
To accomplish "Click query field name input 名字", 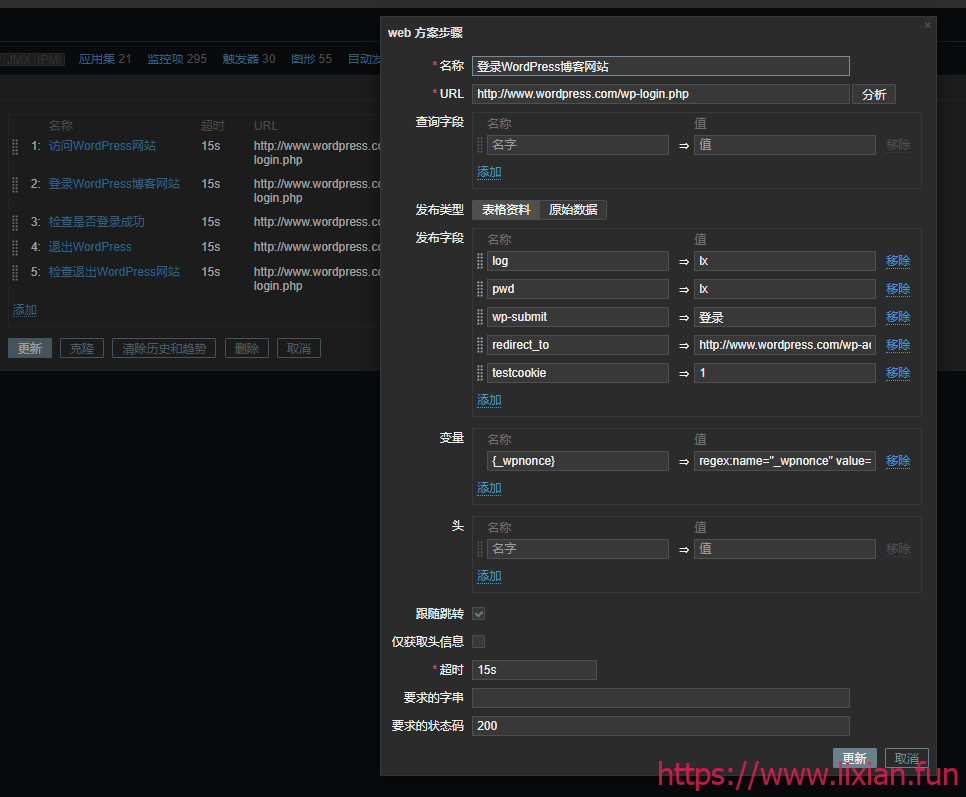I will click(577, 145).
